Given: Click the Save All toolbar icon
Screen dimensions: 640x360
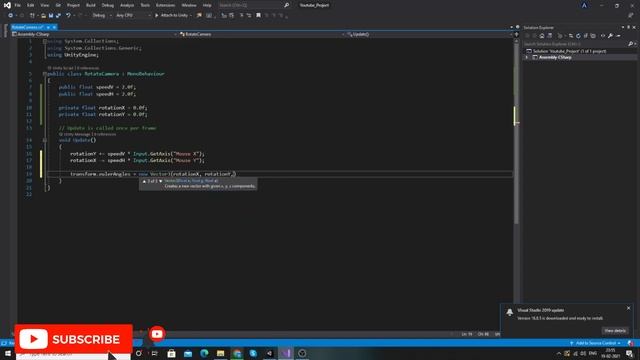Looking at the screenshot, I should pos(58,16).
